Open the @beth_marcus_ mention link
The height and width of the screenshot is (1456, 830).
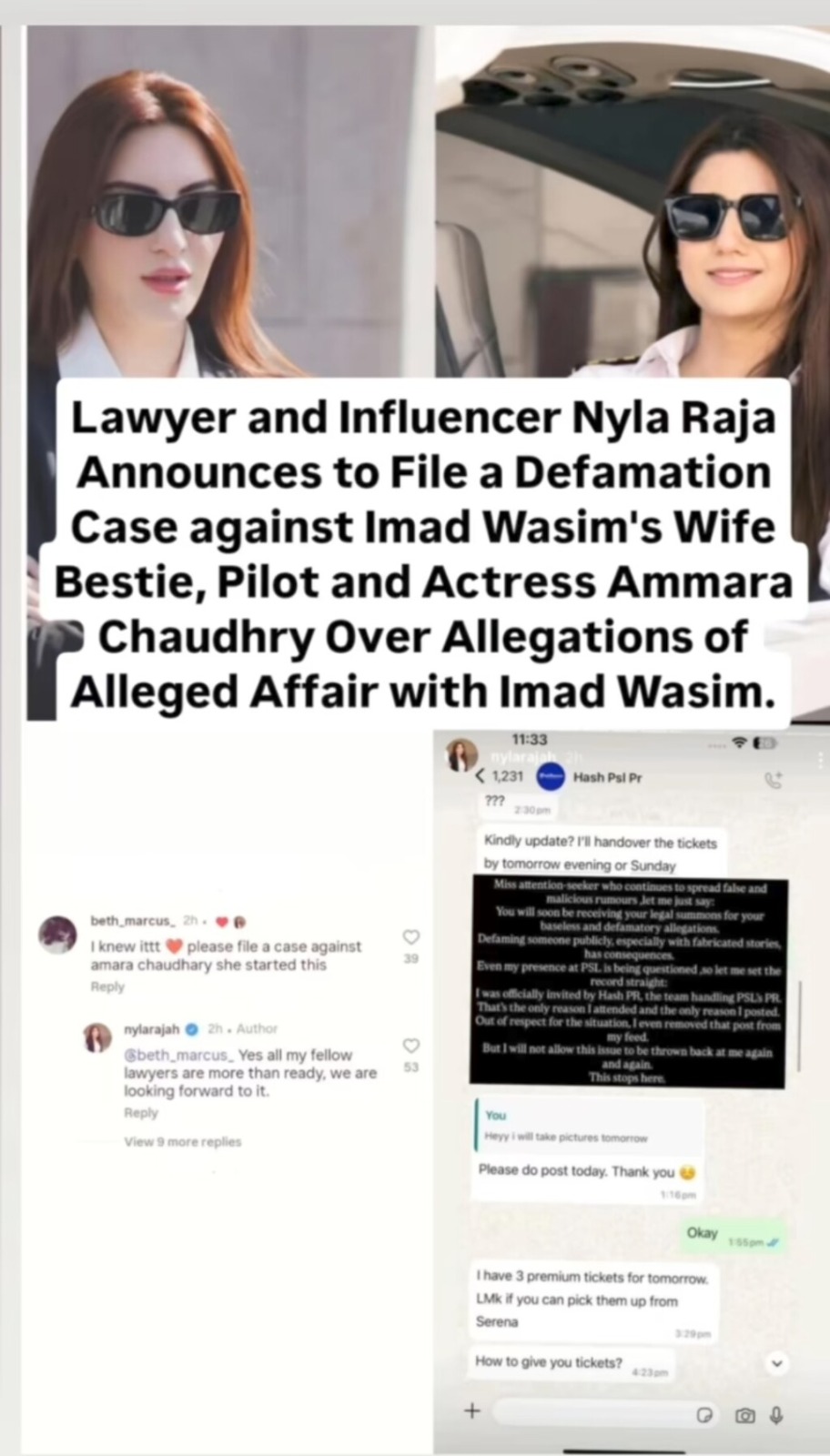coord(179,1056)
